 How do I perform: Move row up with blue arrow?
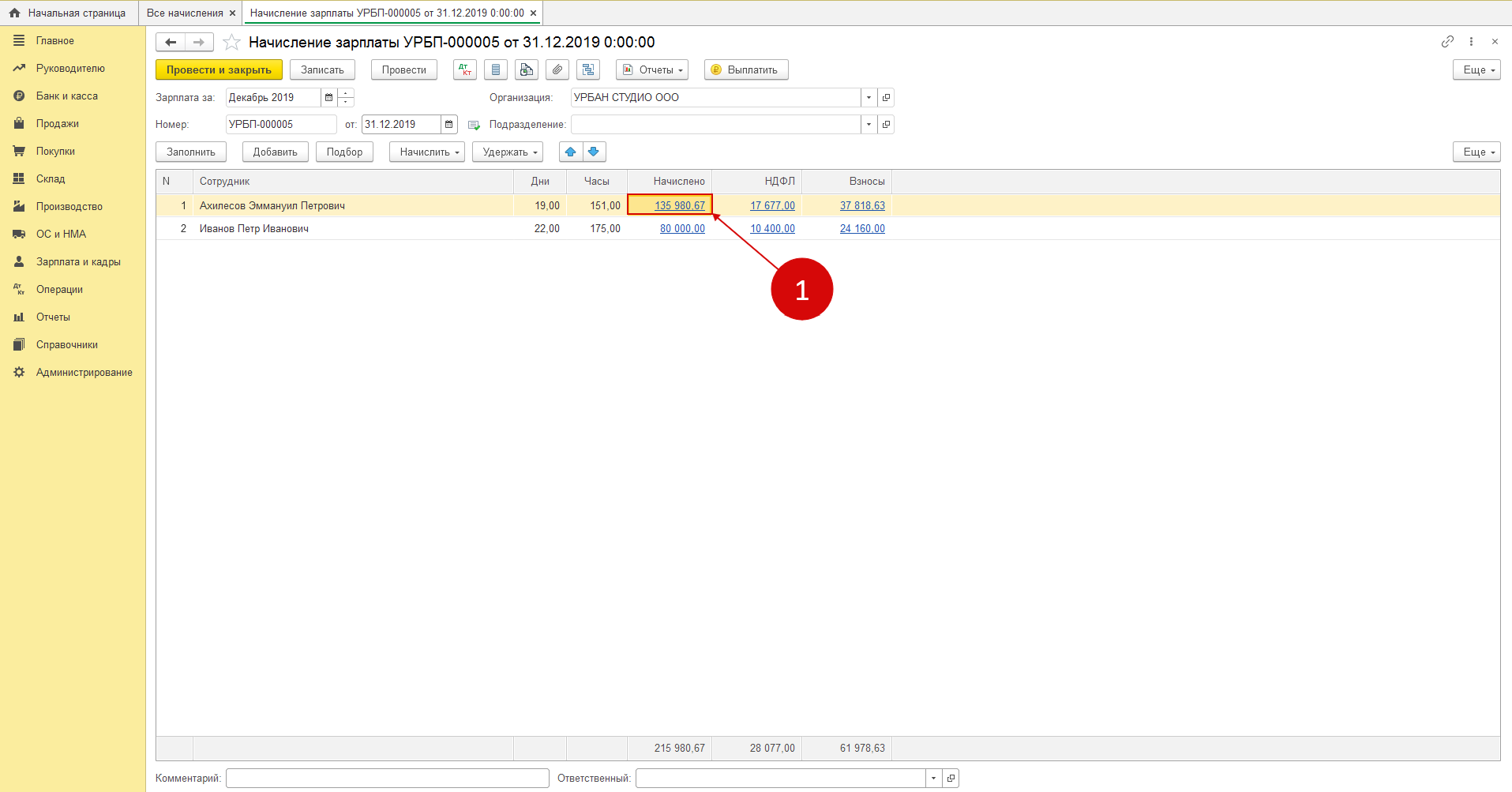[x=571, y=152]
